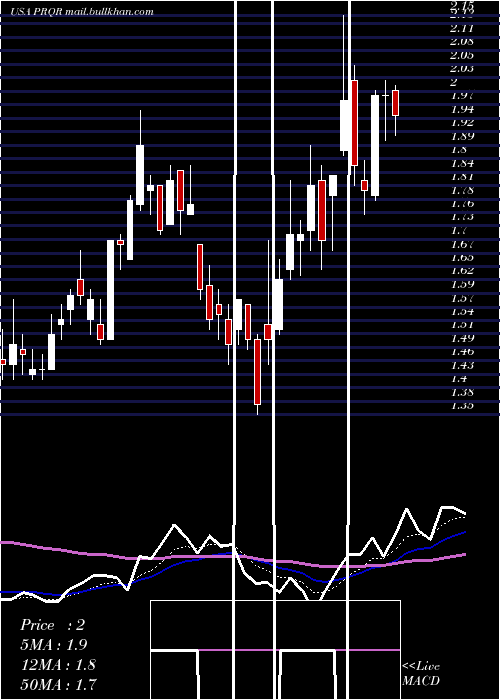Select the 1.73 price axis label
Viewport: 500px width, 700px height.
click(x=462, y=217)
